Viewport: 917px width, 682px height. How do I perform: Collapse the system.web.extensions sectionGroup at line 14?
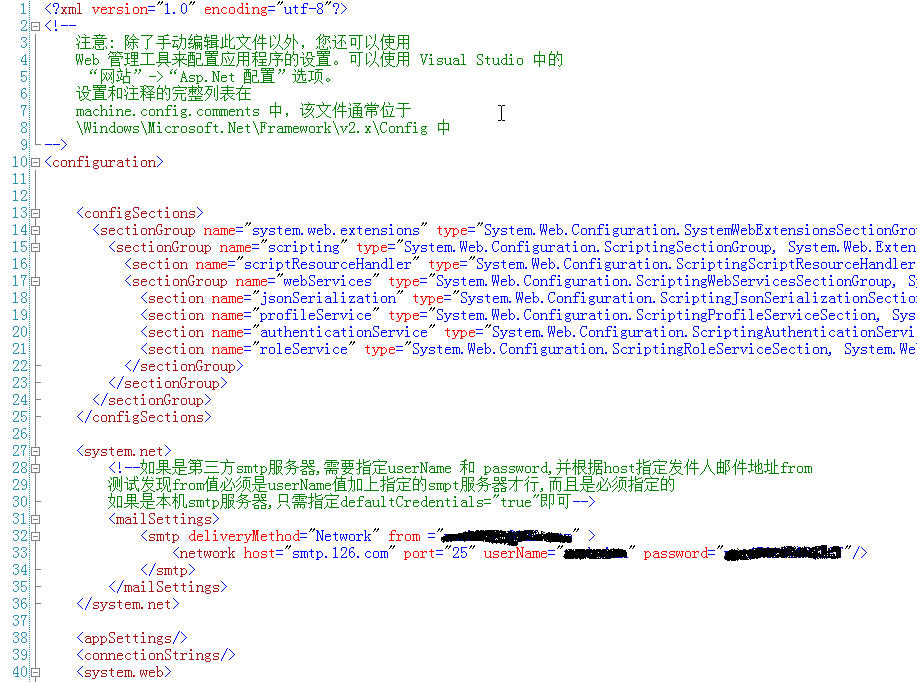click(35, 230)
